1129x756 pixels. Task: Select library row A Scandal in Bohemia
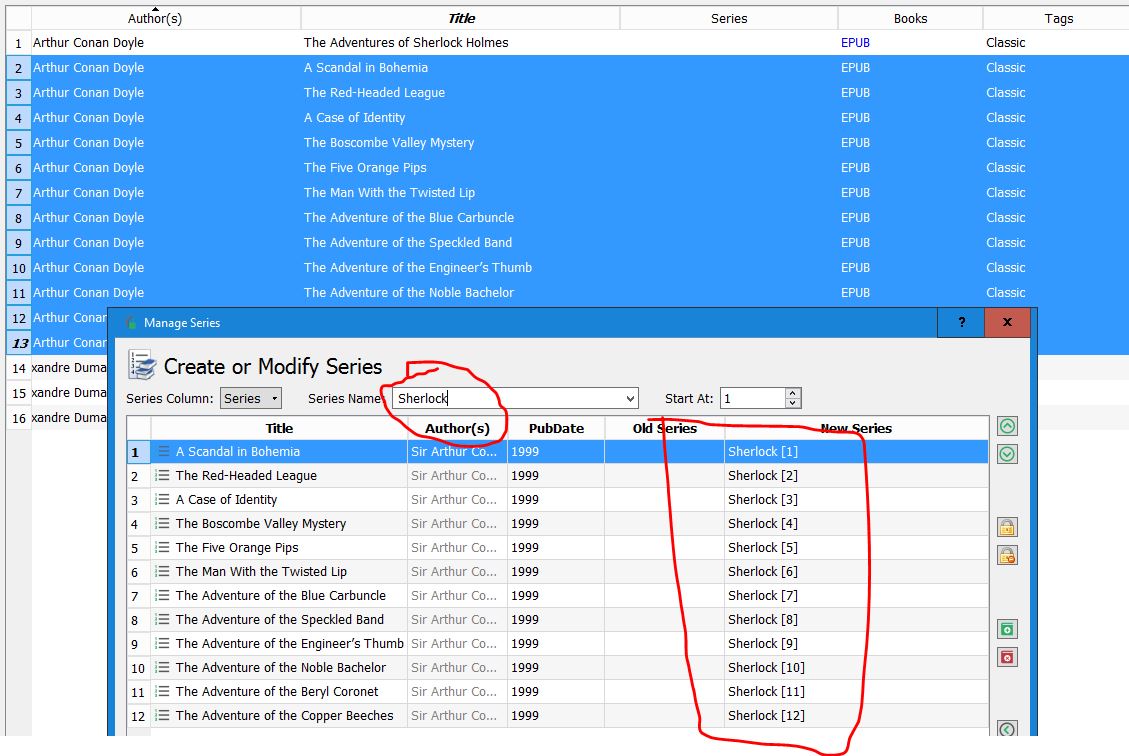366,68
